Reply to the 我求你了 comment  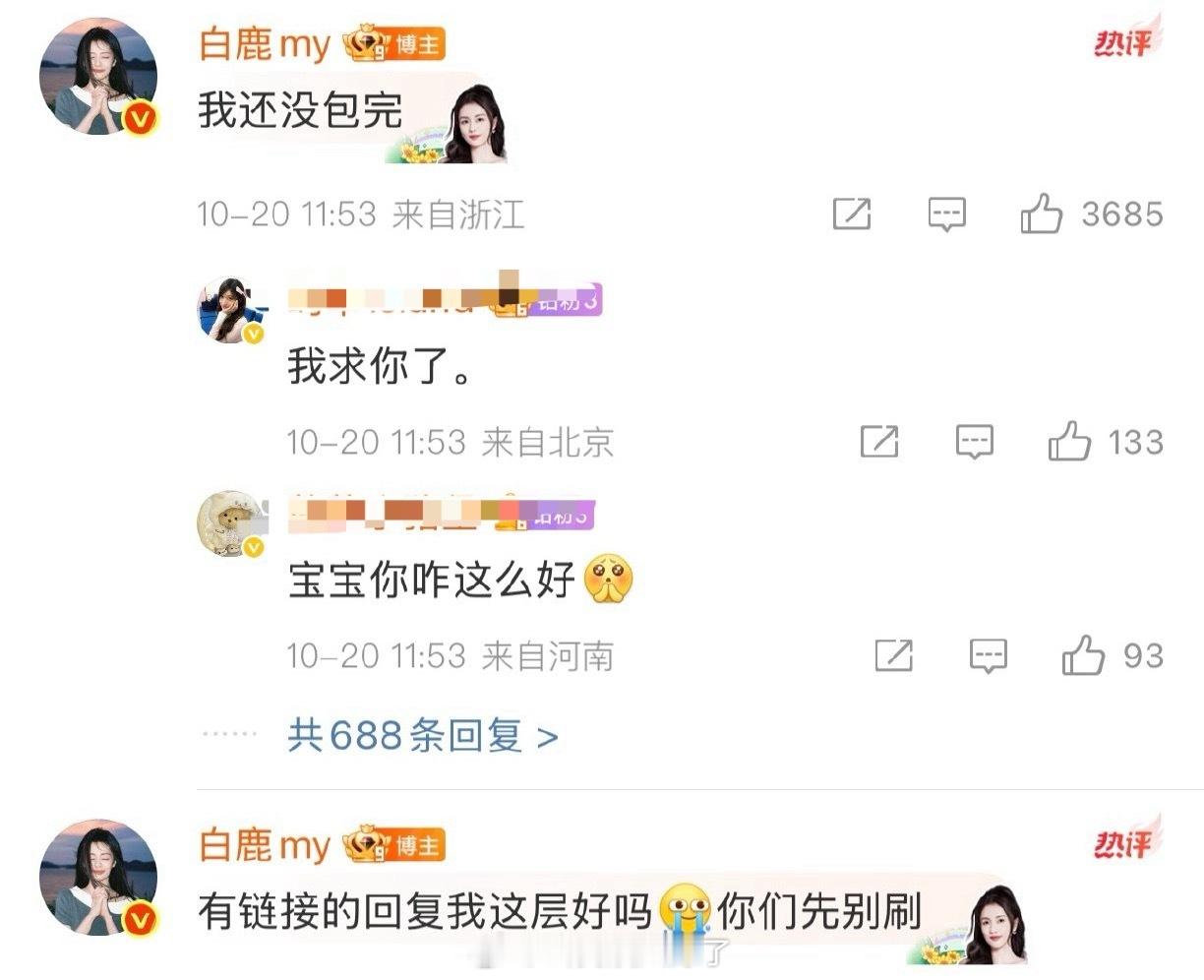pyautogui.click(x=975, y=442)
